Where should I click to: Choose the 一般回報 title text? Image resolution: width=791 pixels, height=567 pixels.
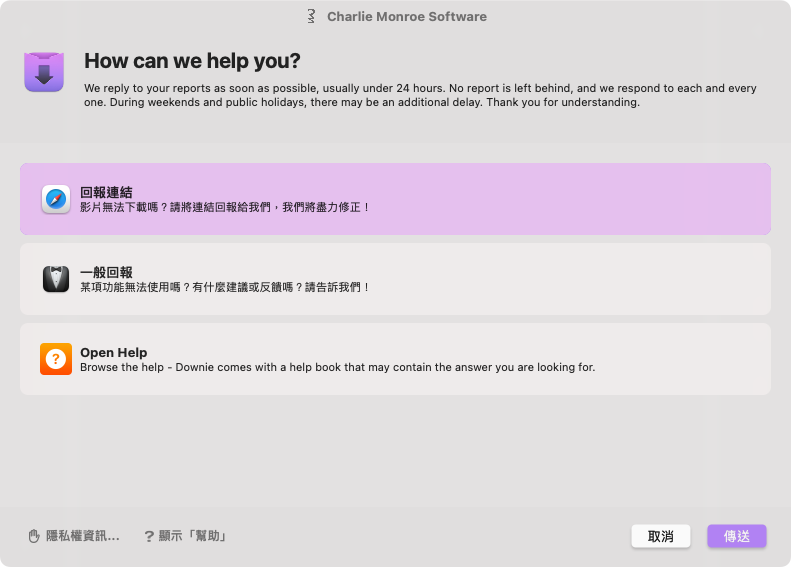point(106,272)
